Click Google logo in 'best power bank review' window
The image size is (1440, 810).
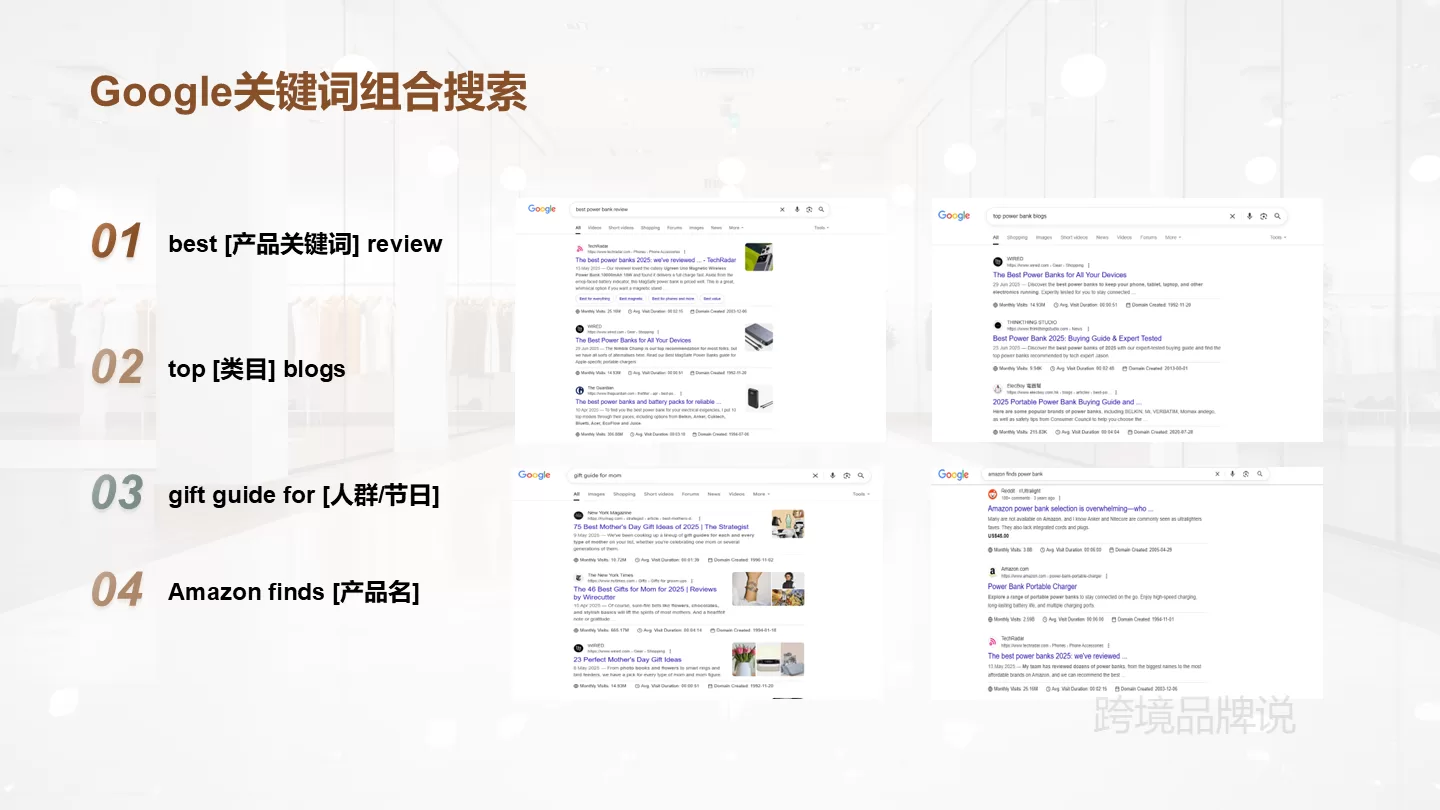[x=542, y=209]
